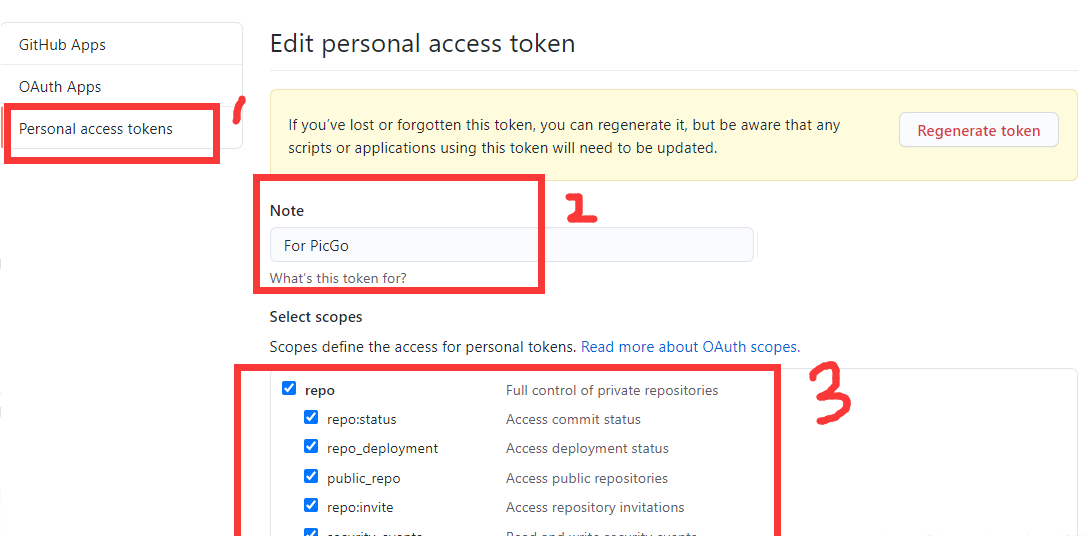Image resolution: width=1086 pixels, height=536 pixels.
Task: Focus the Note field containing For PicGo
Action: (x=511, y=245)
